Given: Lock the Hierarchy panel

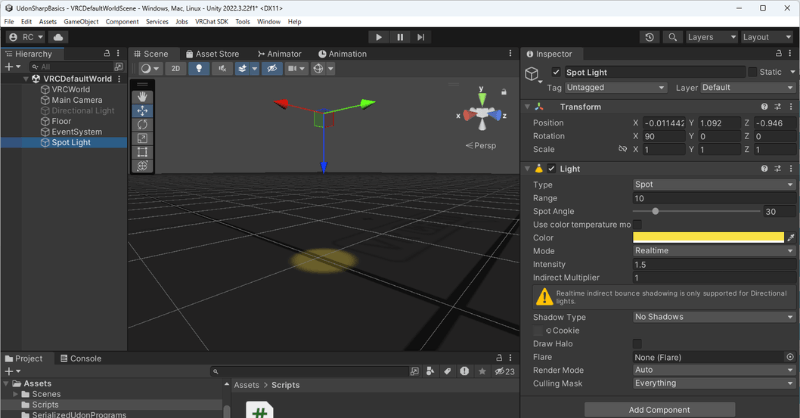Looking at the screenshot, I should coord(107,54).
